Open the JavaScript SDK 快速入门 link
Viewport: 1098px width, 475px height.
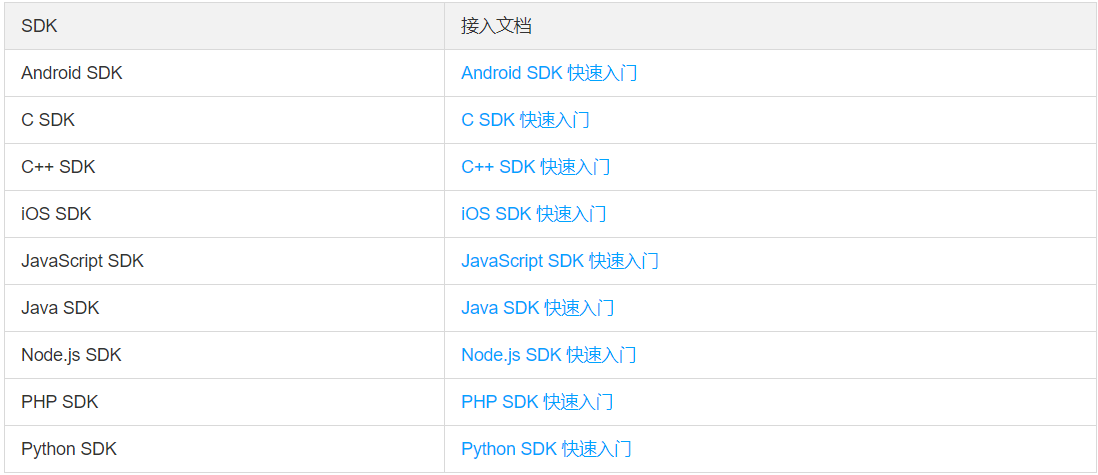click(x=559, y=261)
